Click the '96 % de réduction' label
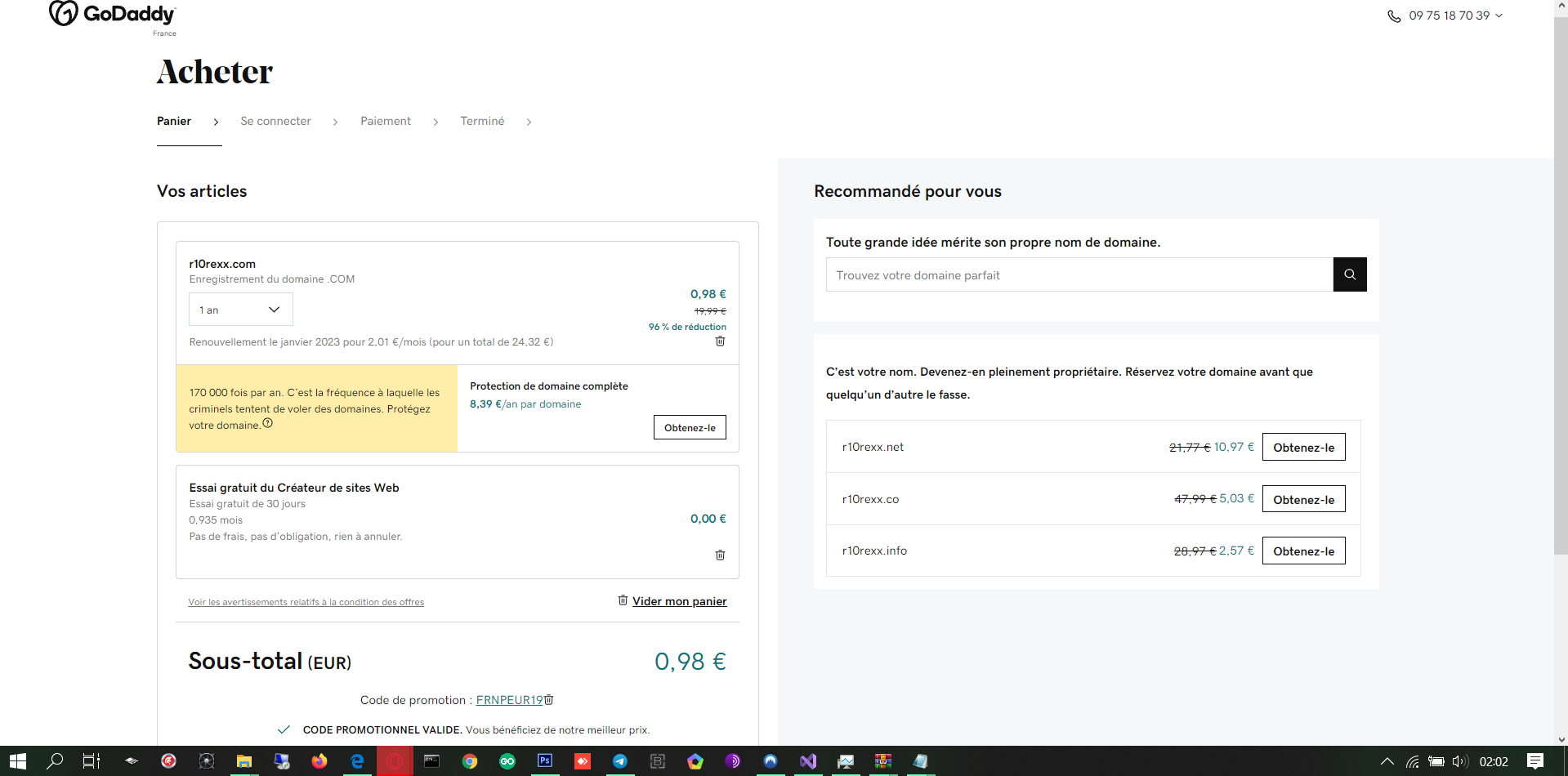 pos(687,327)
